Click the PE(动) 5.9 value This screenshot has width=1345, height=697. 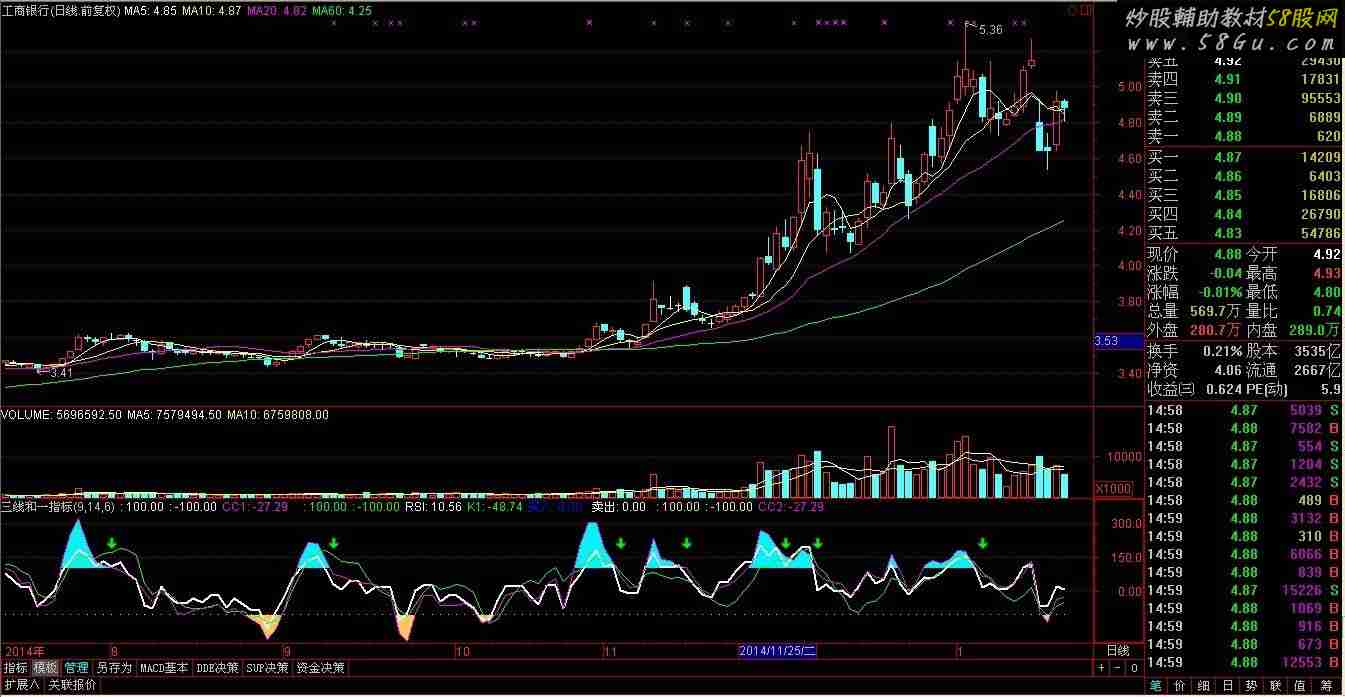[1330, 389]
